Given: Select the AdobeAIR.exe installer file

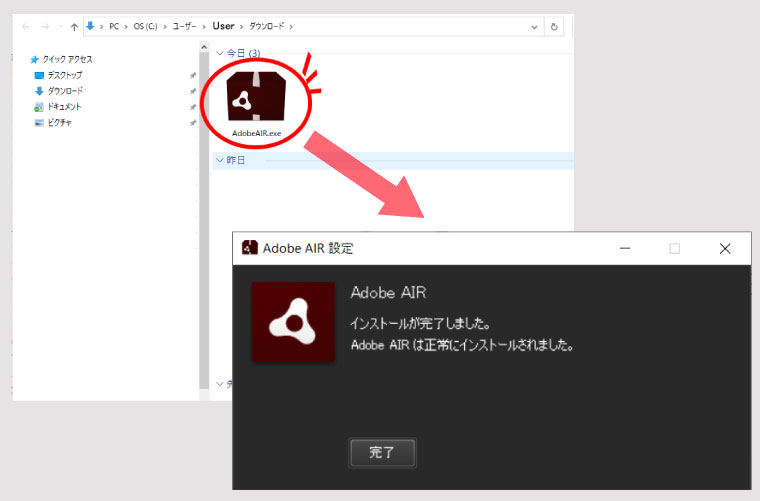Looking at the screenshot, I should click(256, 102).
